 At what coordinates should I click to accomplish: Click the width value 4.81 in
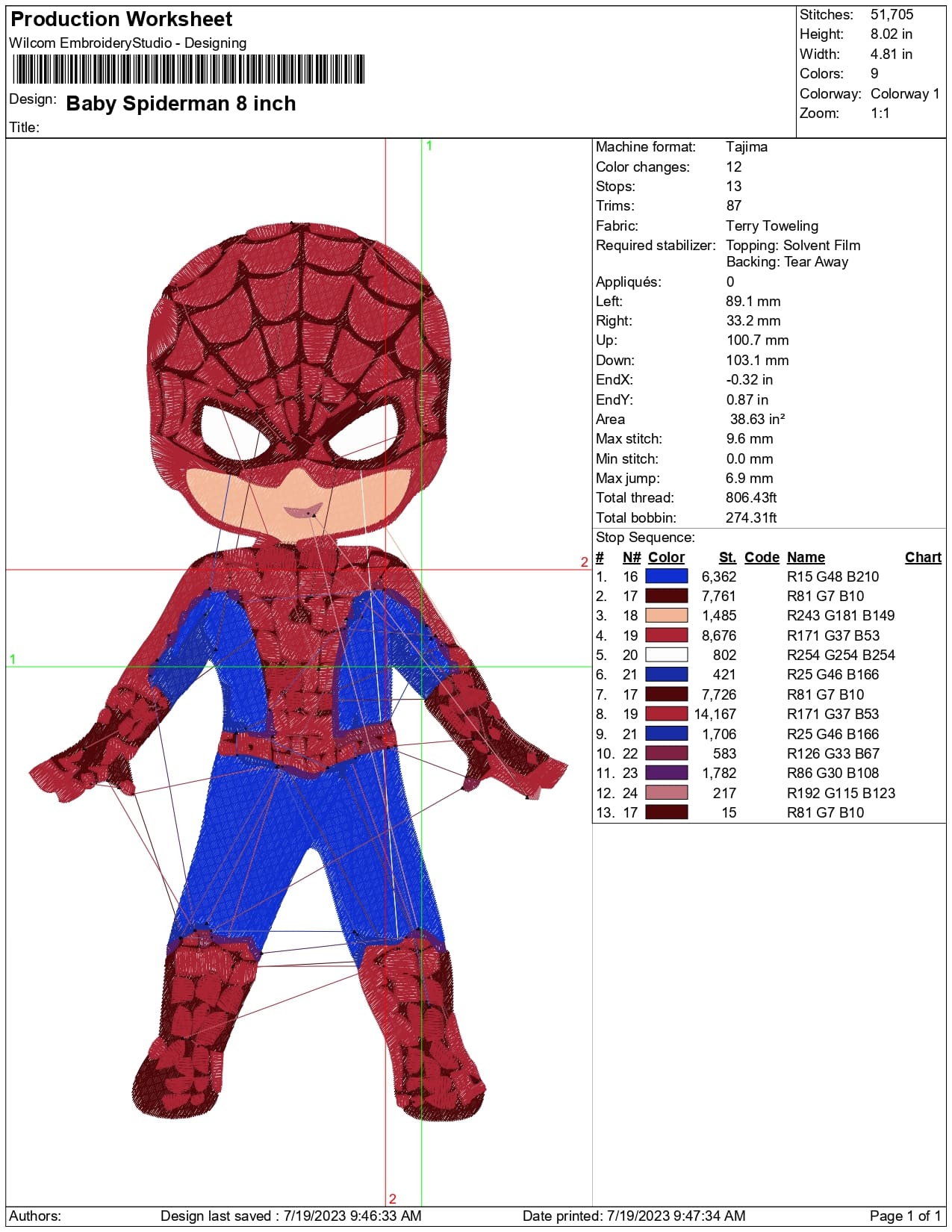pos(892,54)
